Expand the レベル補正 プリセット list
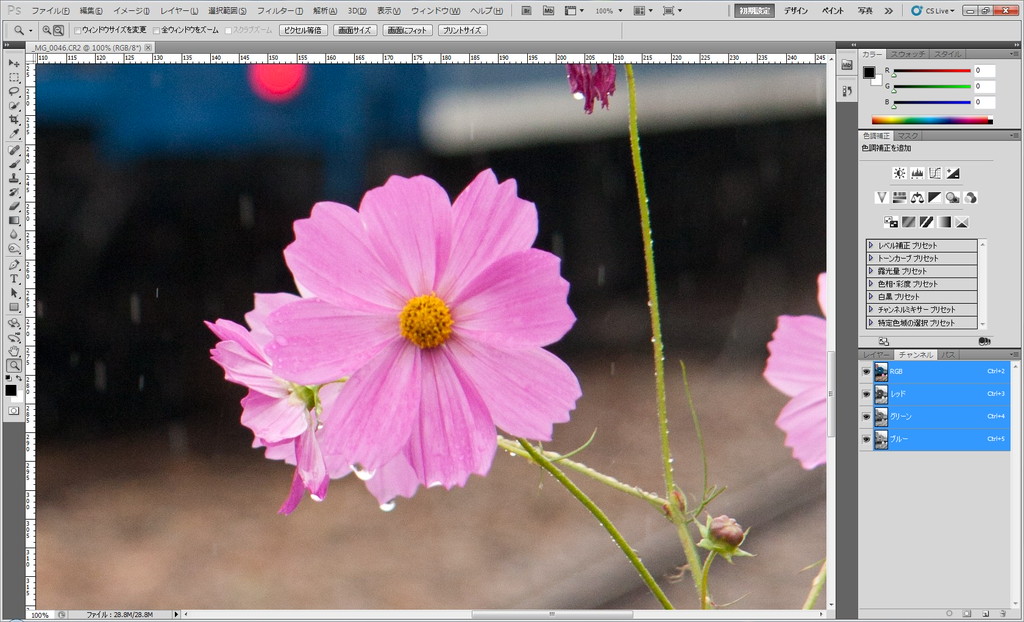 coord(871,245)
